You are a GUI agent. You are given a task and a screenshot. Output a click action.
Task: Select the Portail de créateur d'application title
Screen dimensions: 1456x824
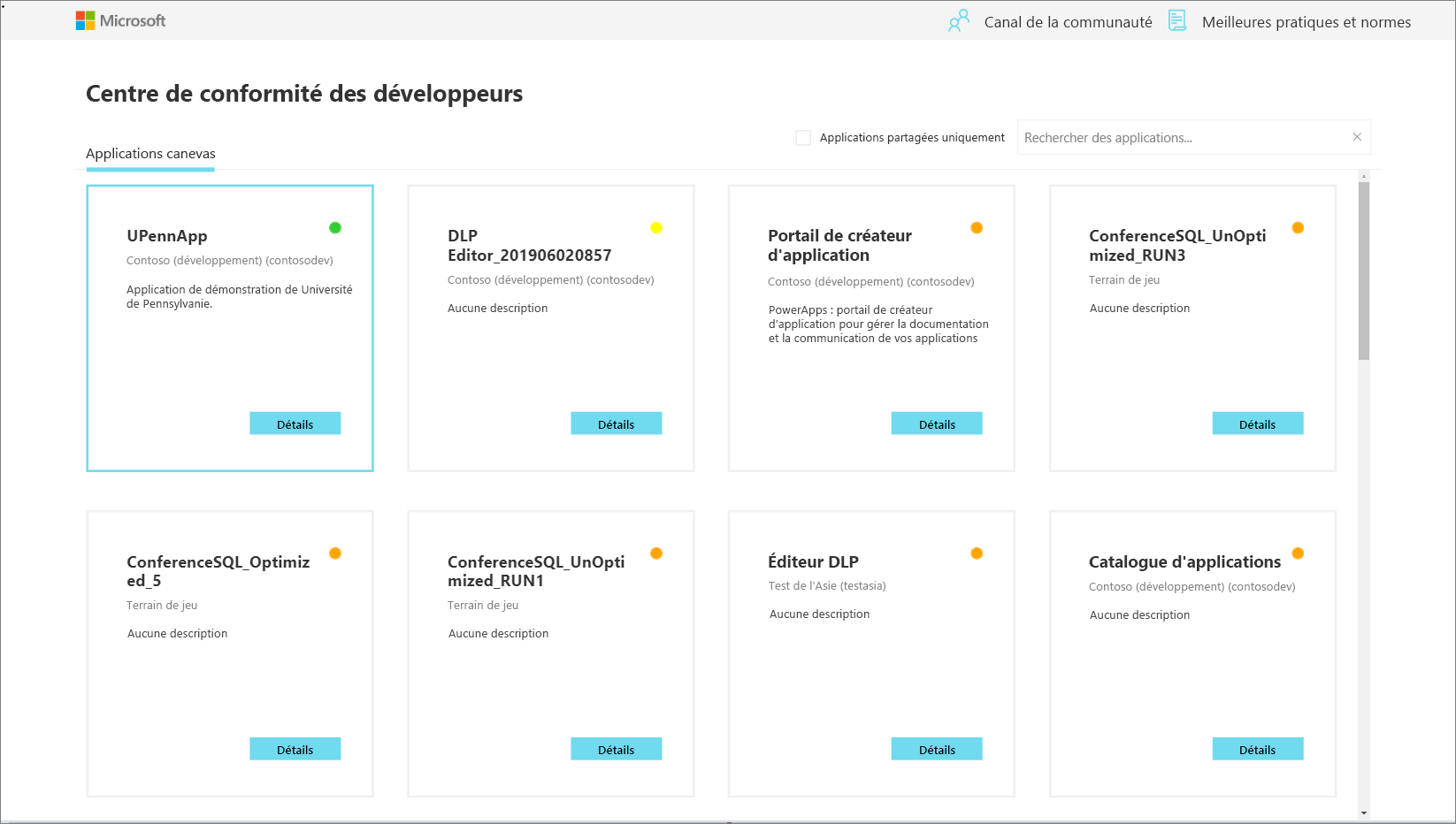click(839, 246)
